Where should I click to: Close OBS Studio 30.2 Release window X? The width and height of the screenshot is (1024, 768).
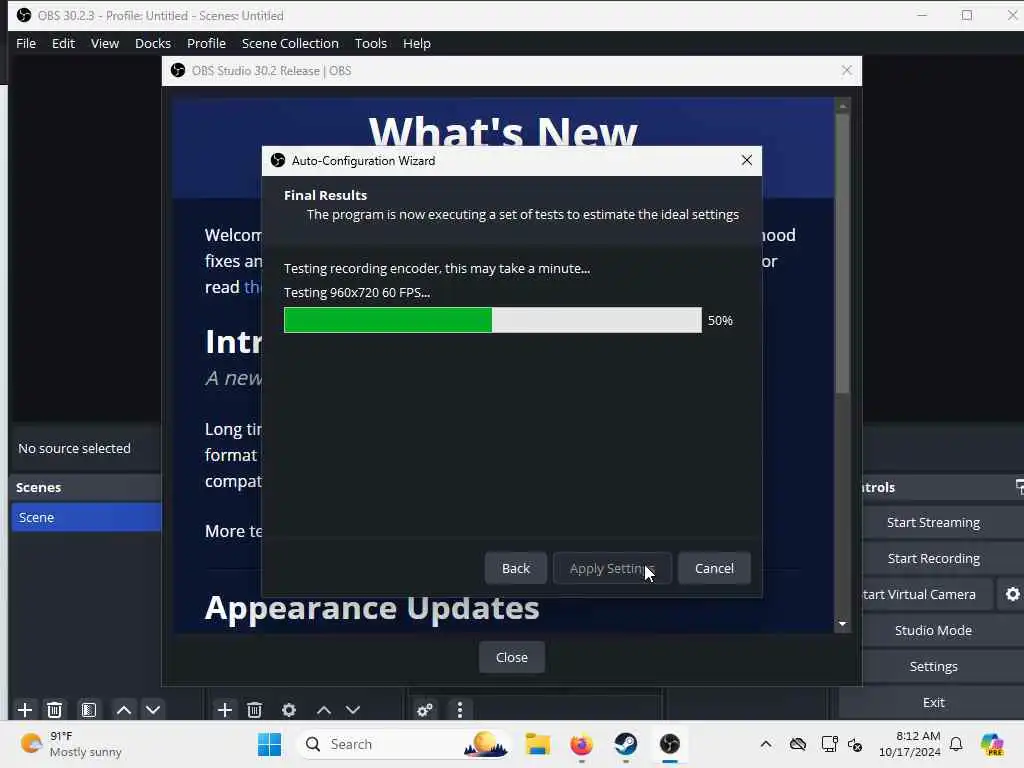846,71
